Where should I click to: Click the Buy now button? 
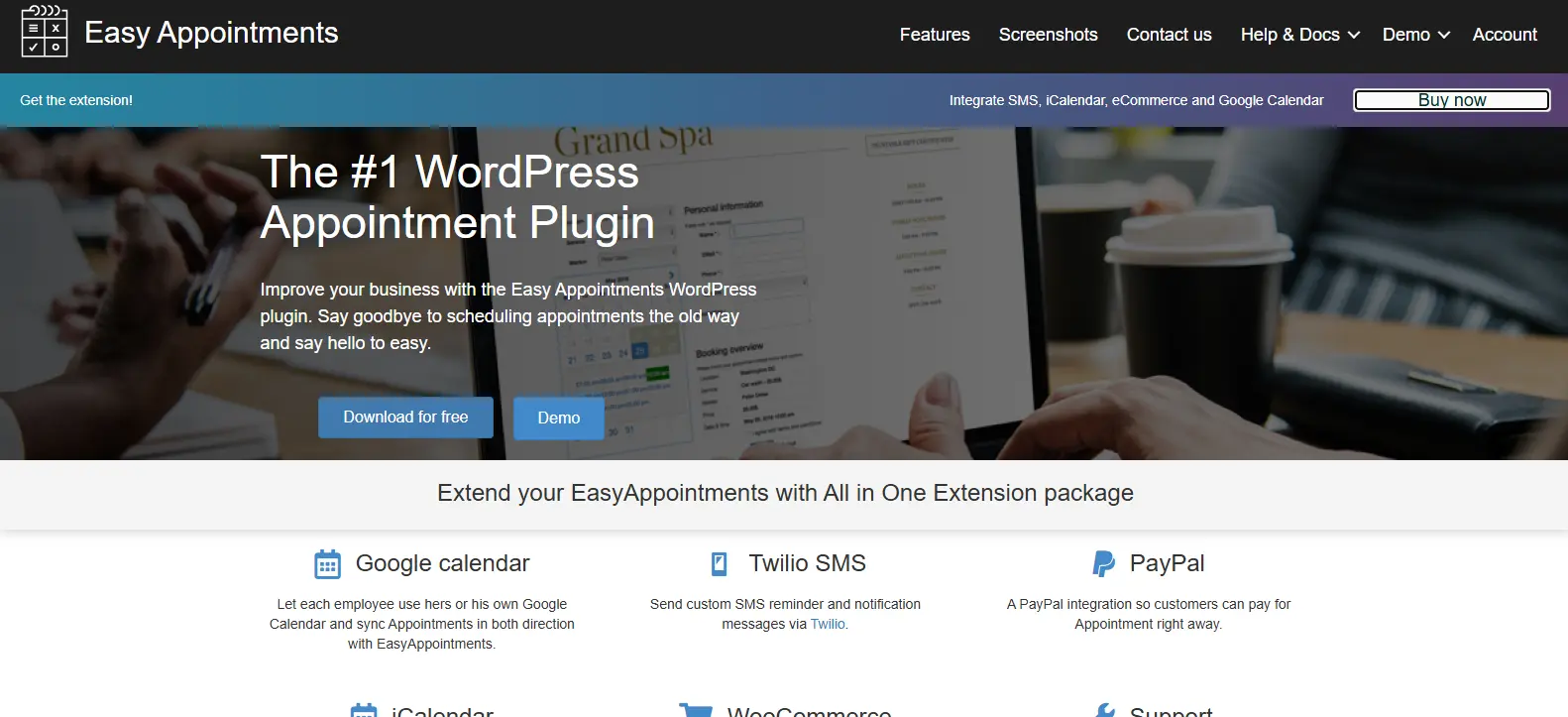(x=1452, y=100)
